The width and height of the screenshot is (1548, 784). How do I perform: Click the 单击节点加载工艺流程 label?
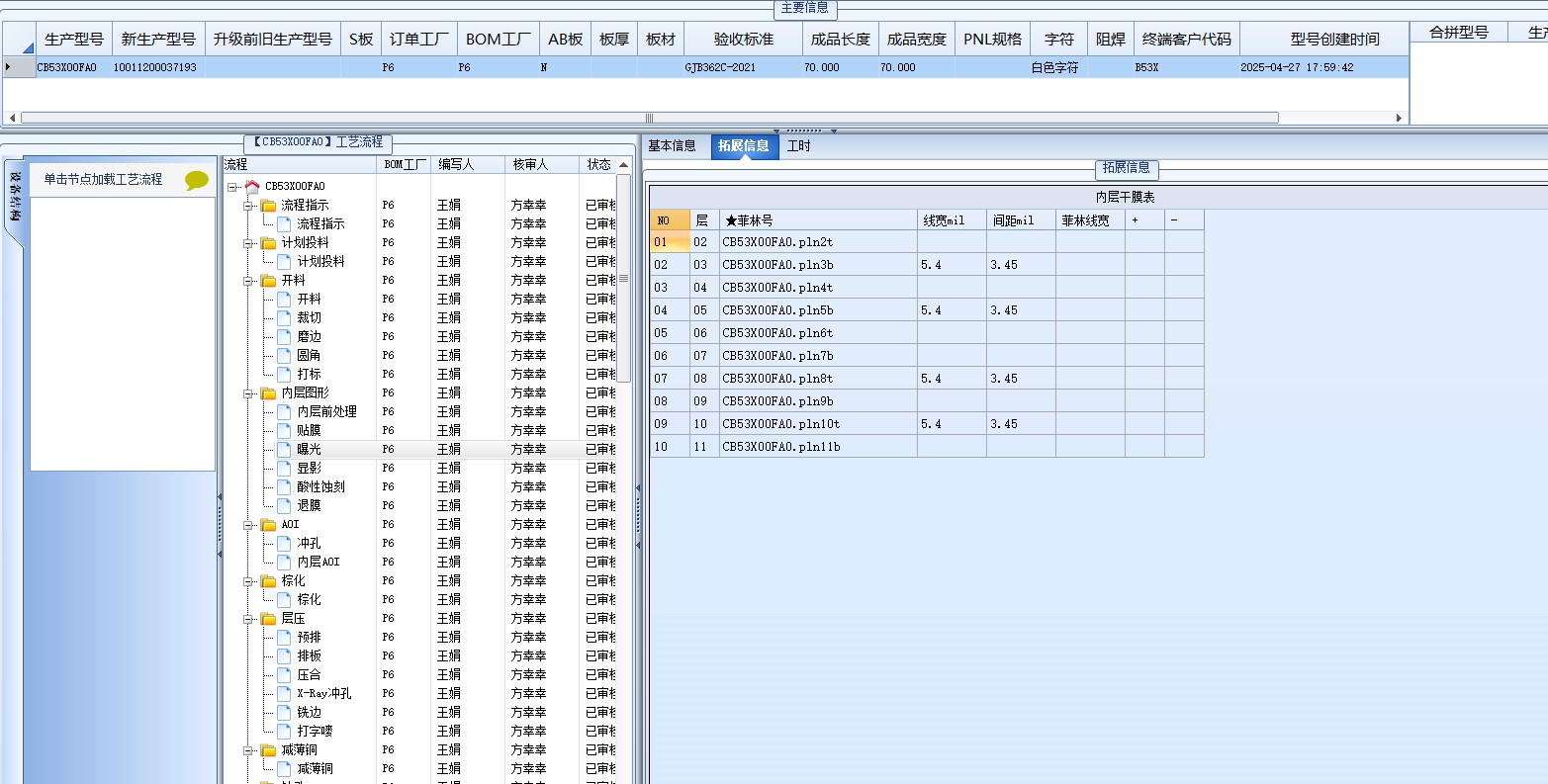103,180
